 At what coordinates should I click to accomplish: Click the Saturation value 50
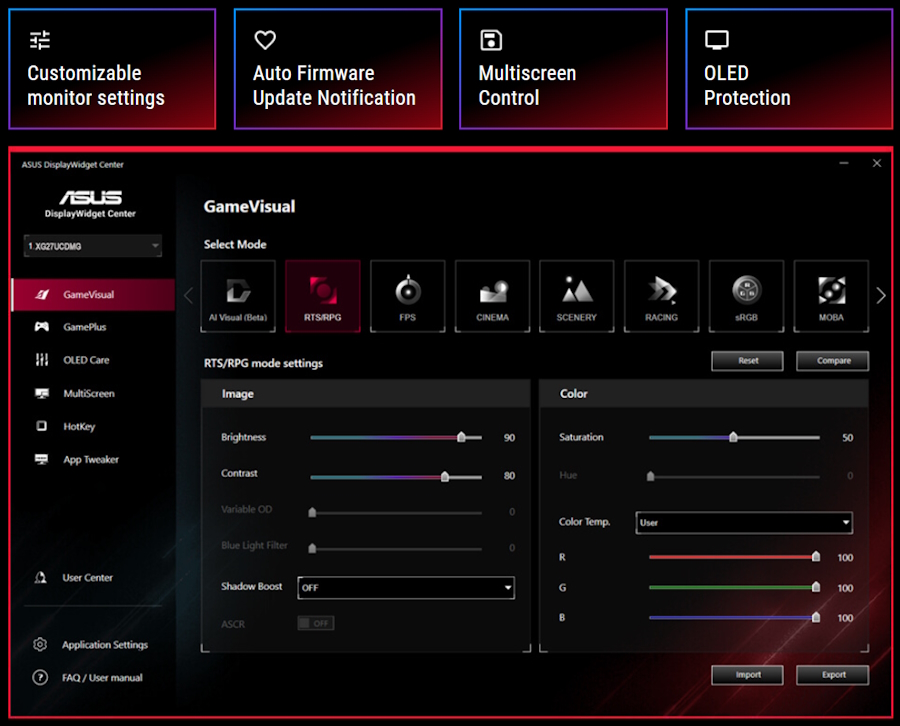pos(847,438)
